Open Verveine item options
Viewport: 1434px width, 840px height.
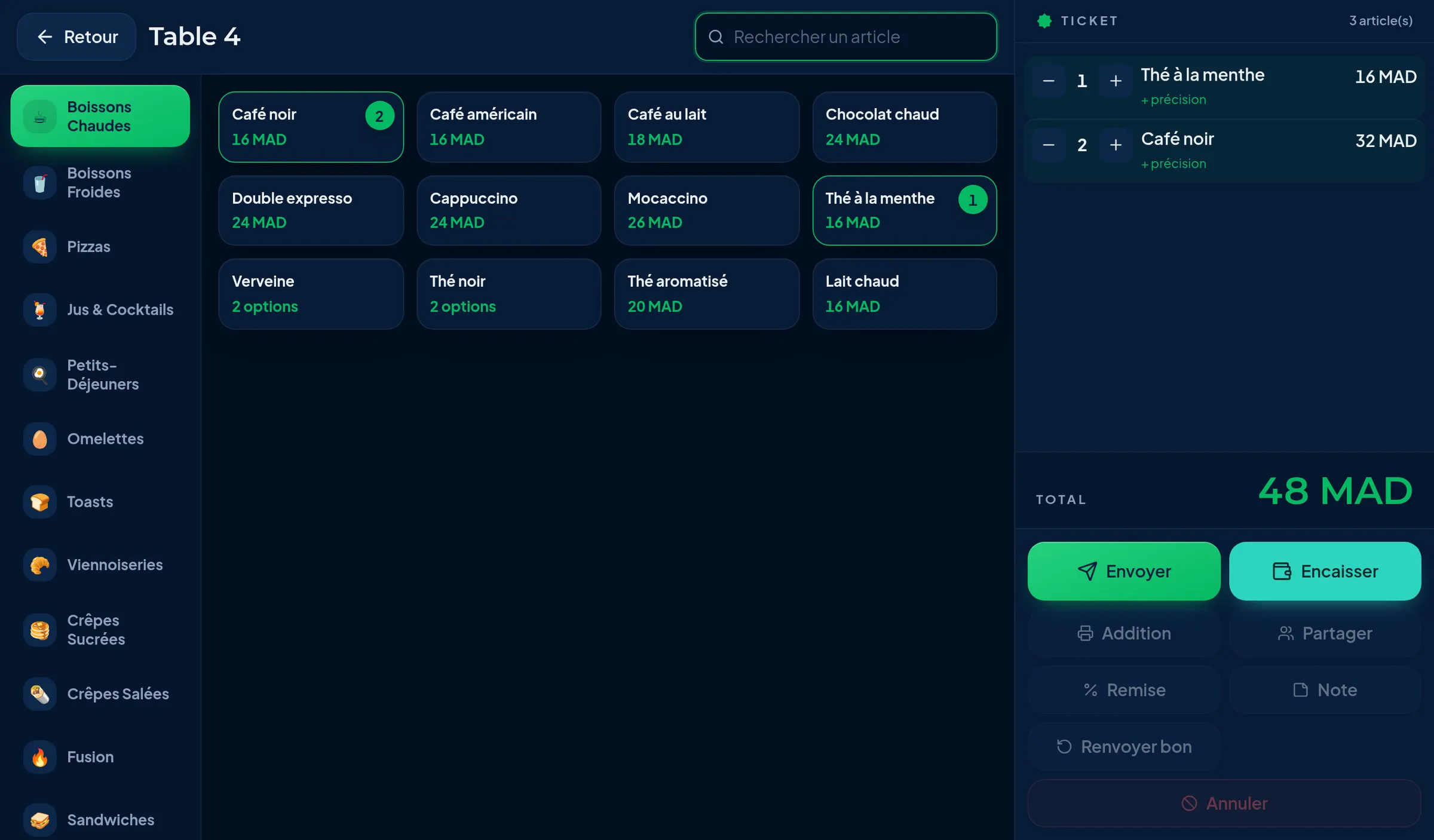(311, 294)
